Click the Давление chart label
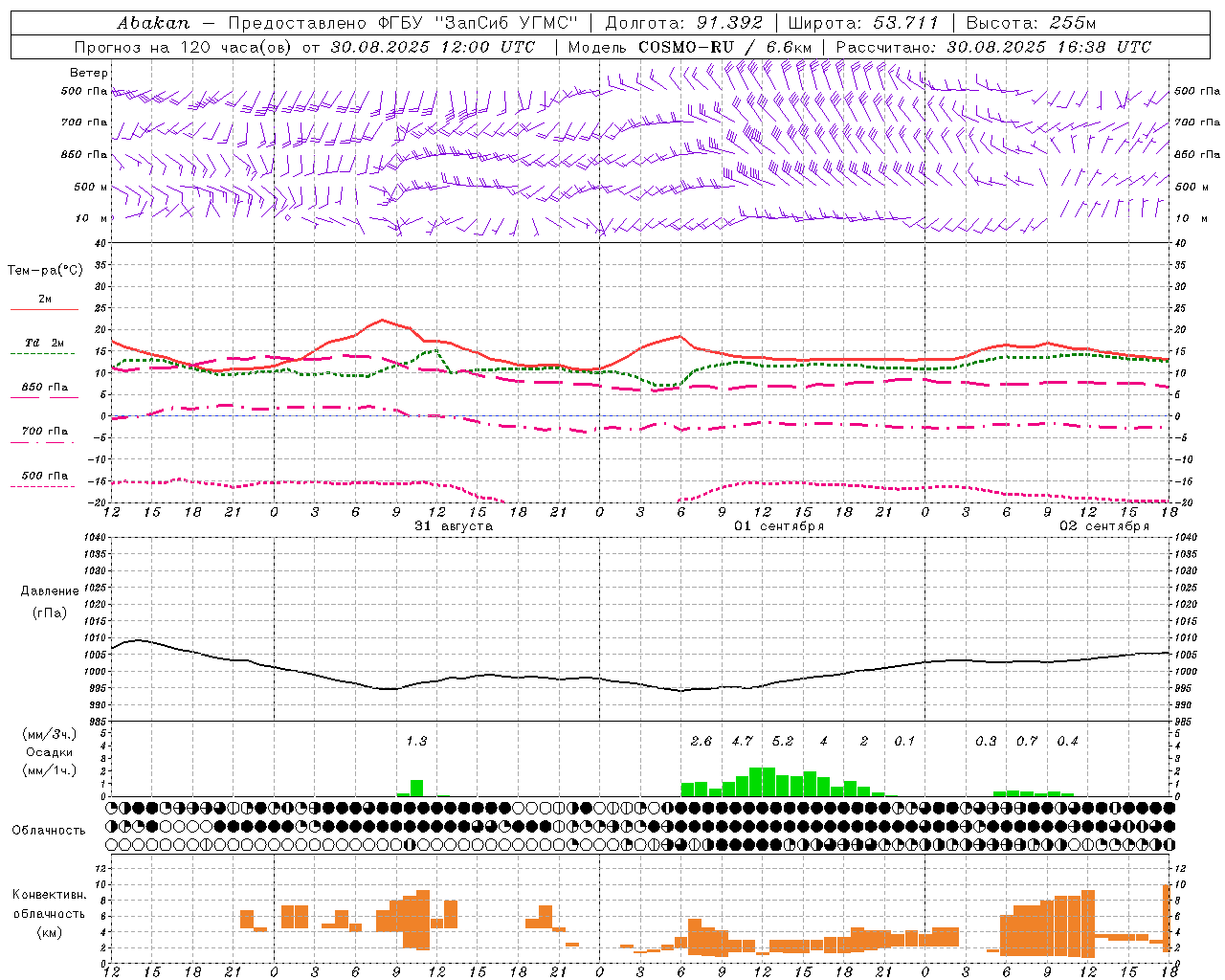 50,591
